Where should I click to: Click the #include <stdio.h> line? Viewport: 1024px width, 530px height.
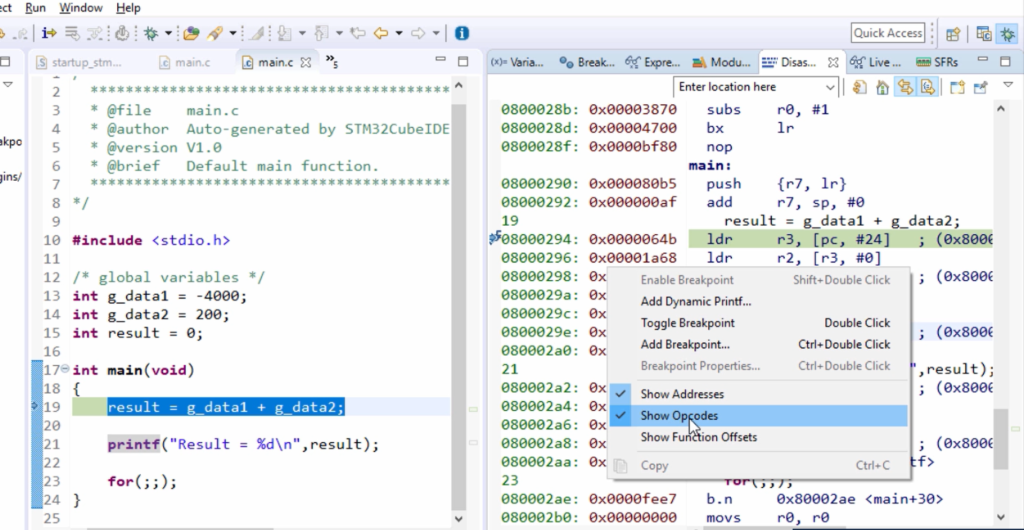[x=151, y=240]
